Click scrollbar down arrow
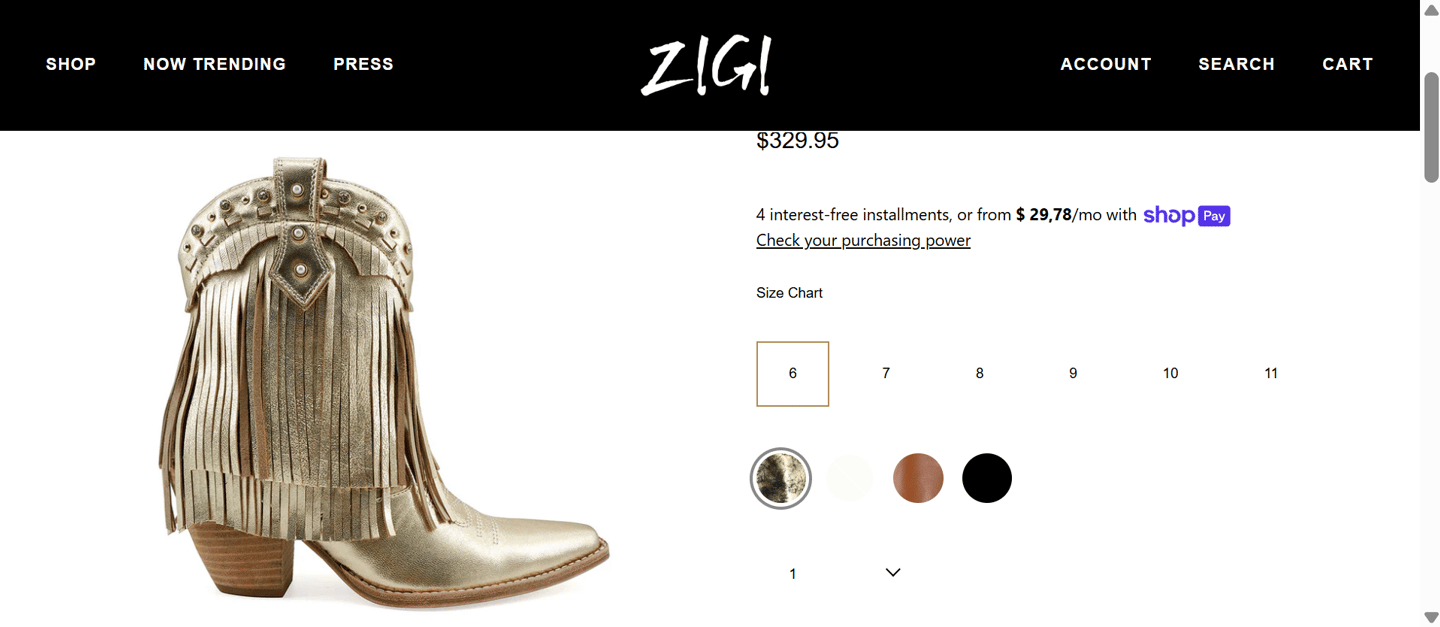 pyautogui.click(x=1431, y=618)
